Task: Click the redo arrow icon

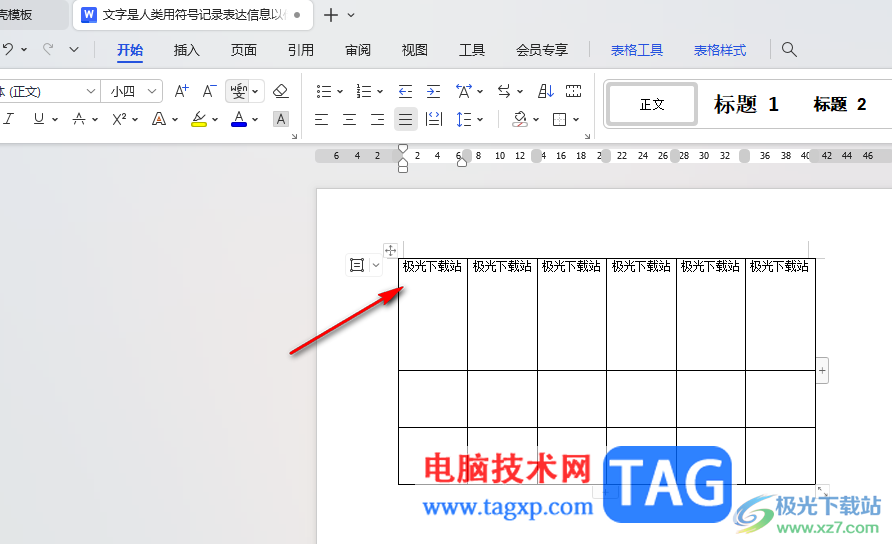Action: point(48,50)
